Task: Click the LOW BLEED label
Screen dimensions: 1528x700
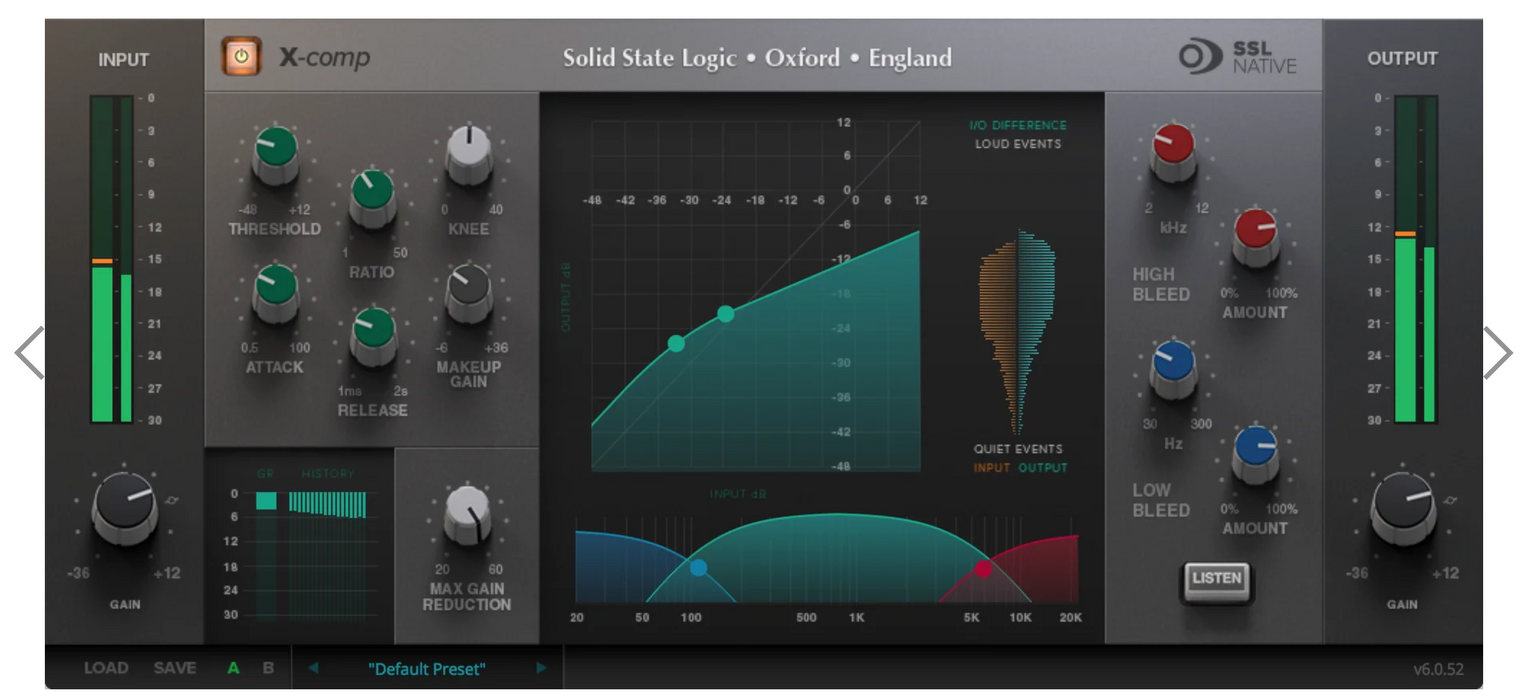Action: [1161, 500]
